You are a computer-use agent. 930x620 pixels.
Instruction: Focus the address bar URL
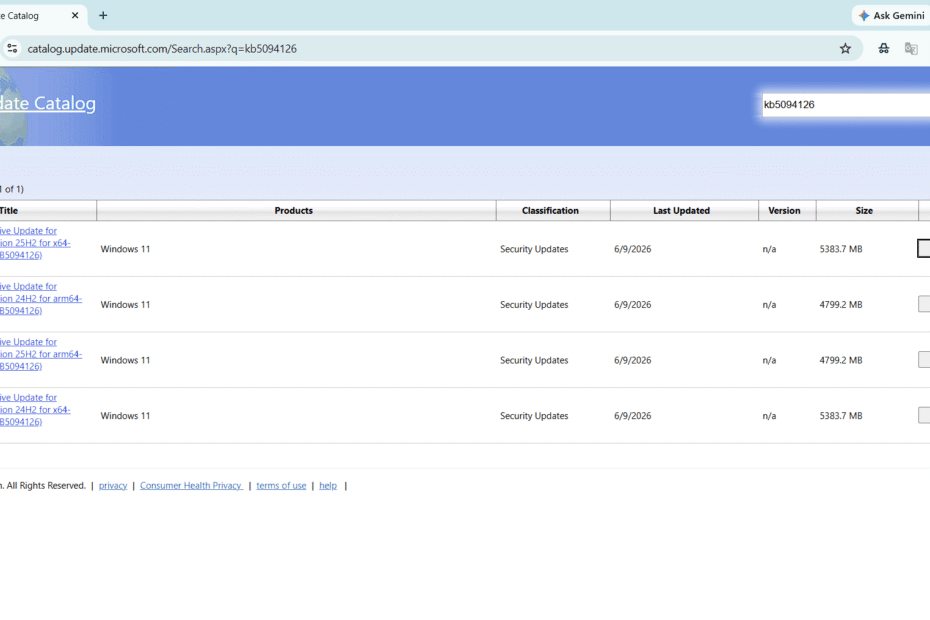[x=162, y=49]
